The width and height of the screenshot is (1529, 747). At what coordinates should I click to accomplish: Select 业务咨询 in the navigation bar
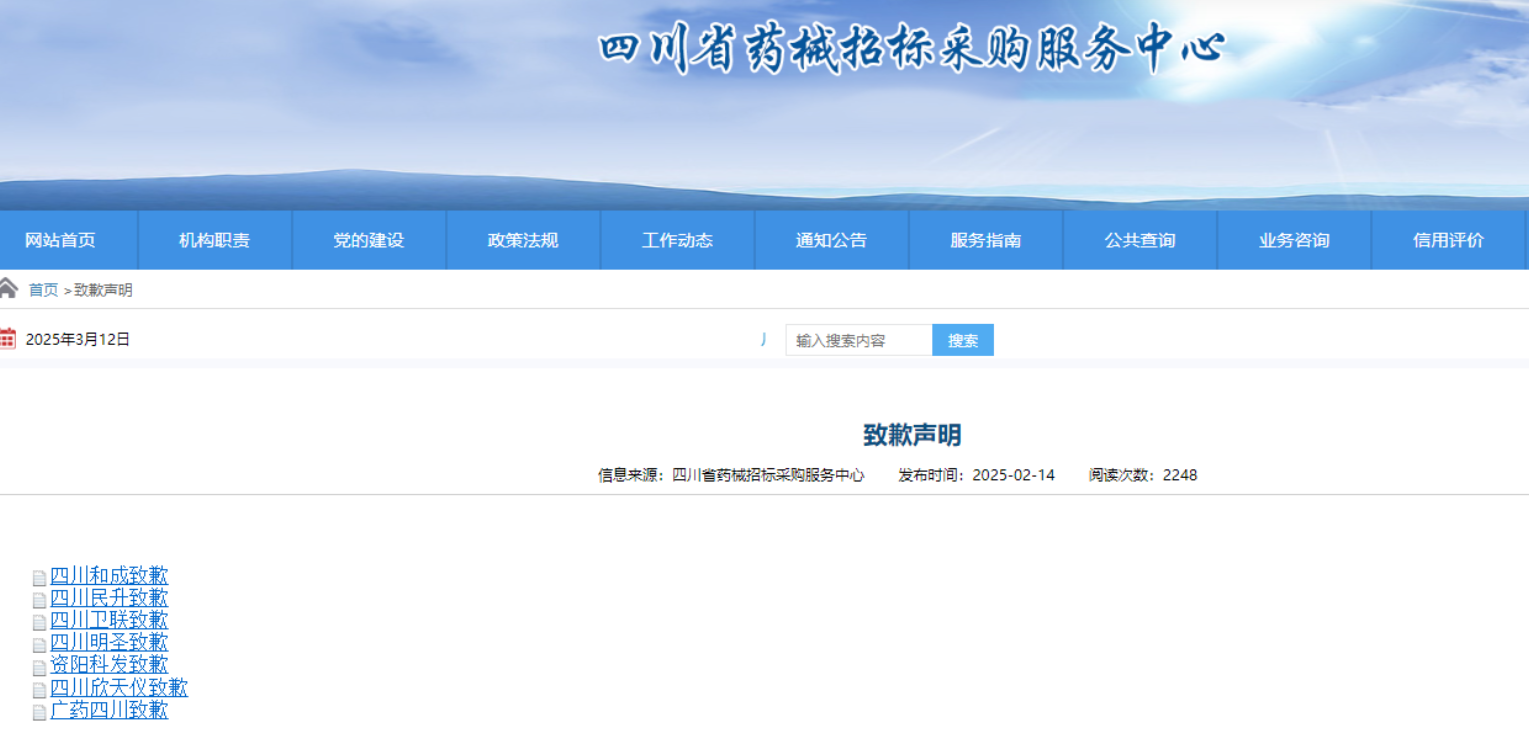(1294, 240)
